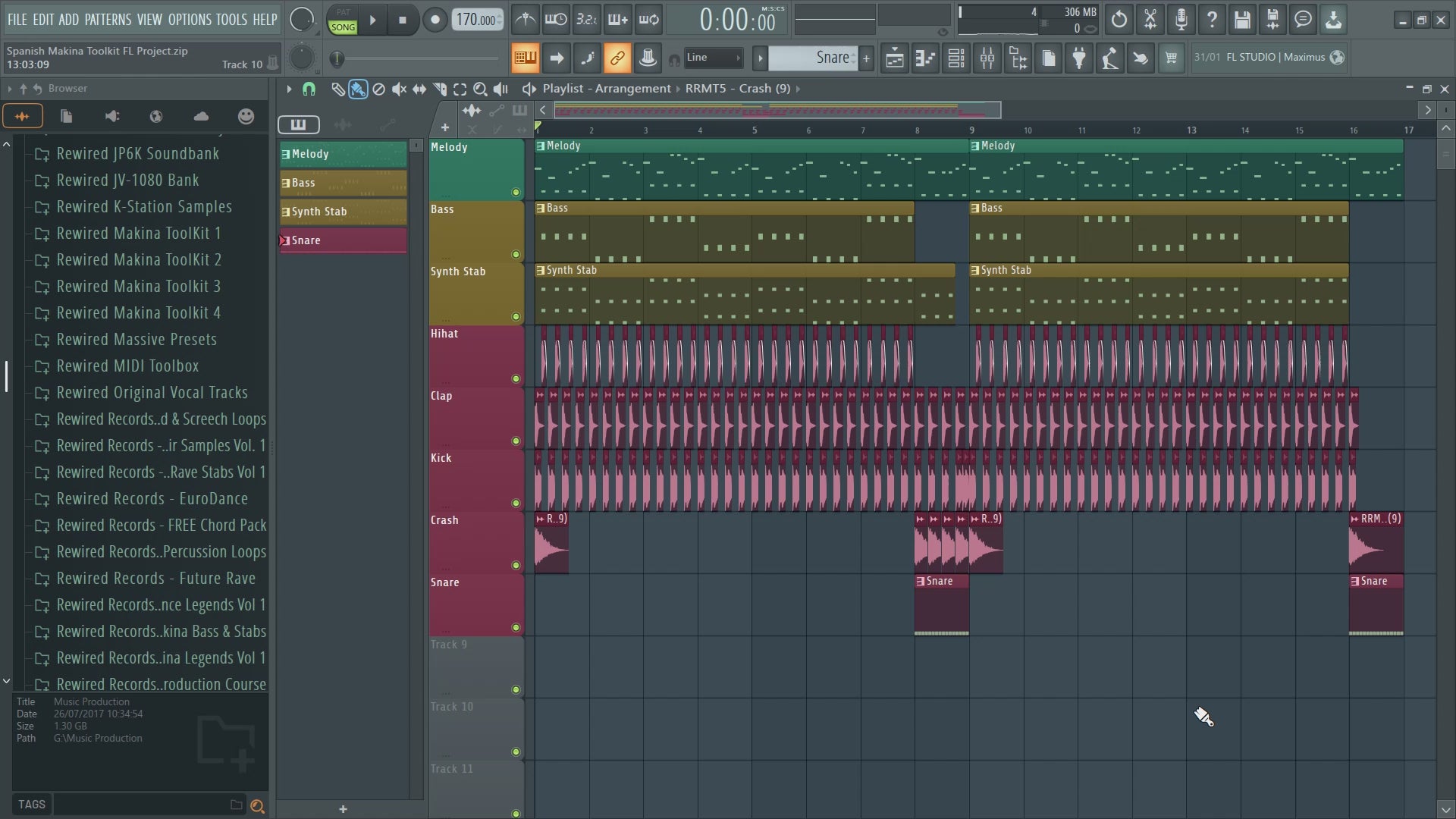This screenshot has height=819, width=1456.
Task: Open the plugin picker plug icon
Action: click(1079, 58)
